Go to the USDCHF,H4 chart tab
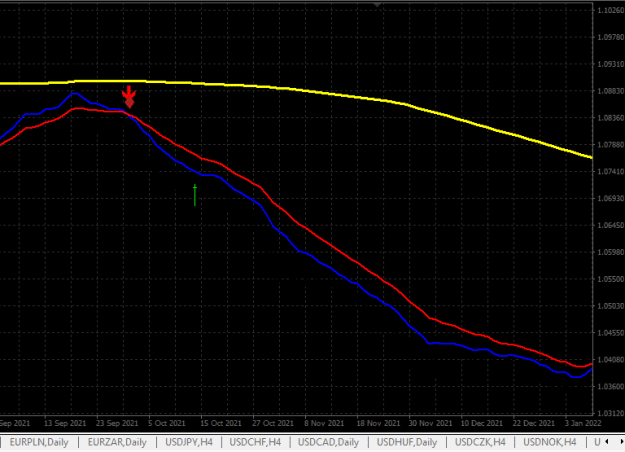 (x=255, y=442)
